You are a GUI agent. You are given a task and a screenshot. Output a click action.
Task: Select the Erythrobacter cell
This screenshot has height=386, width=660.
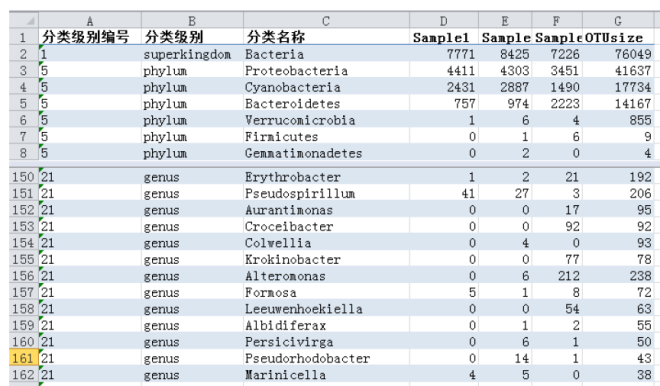[x=326, y=177]
